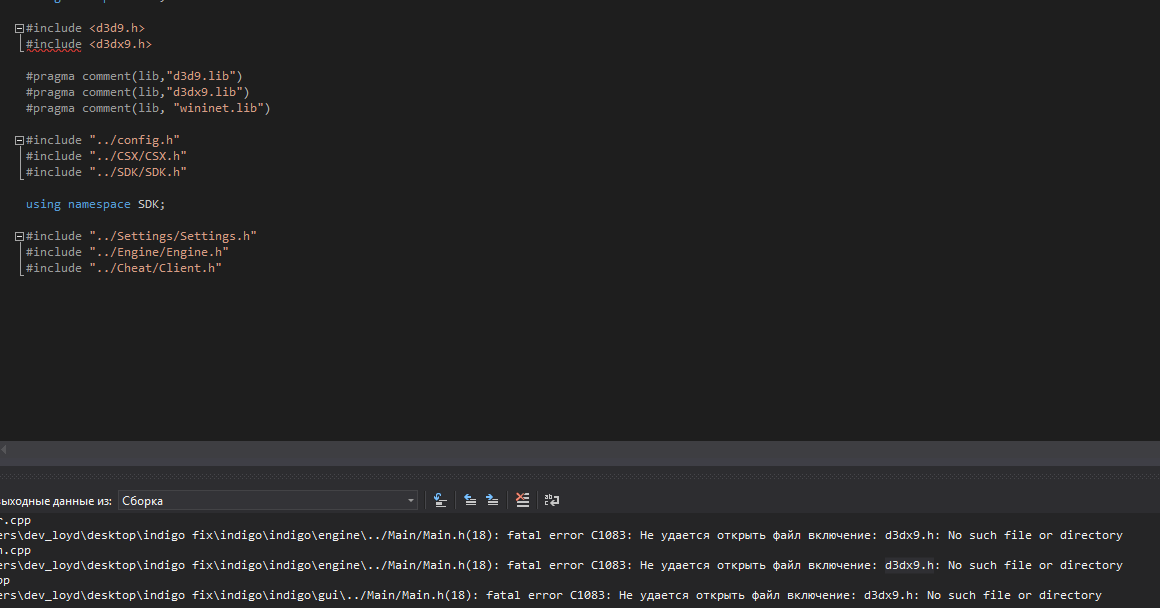Click the "../Cheat/Client.h" include line
This screenshot has height=608, width=1160.
click(x=124, y=268)
